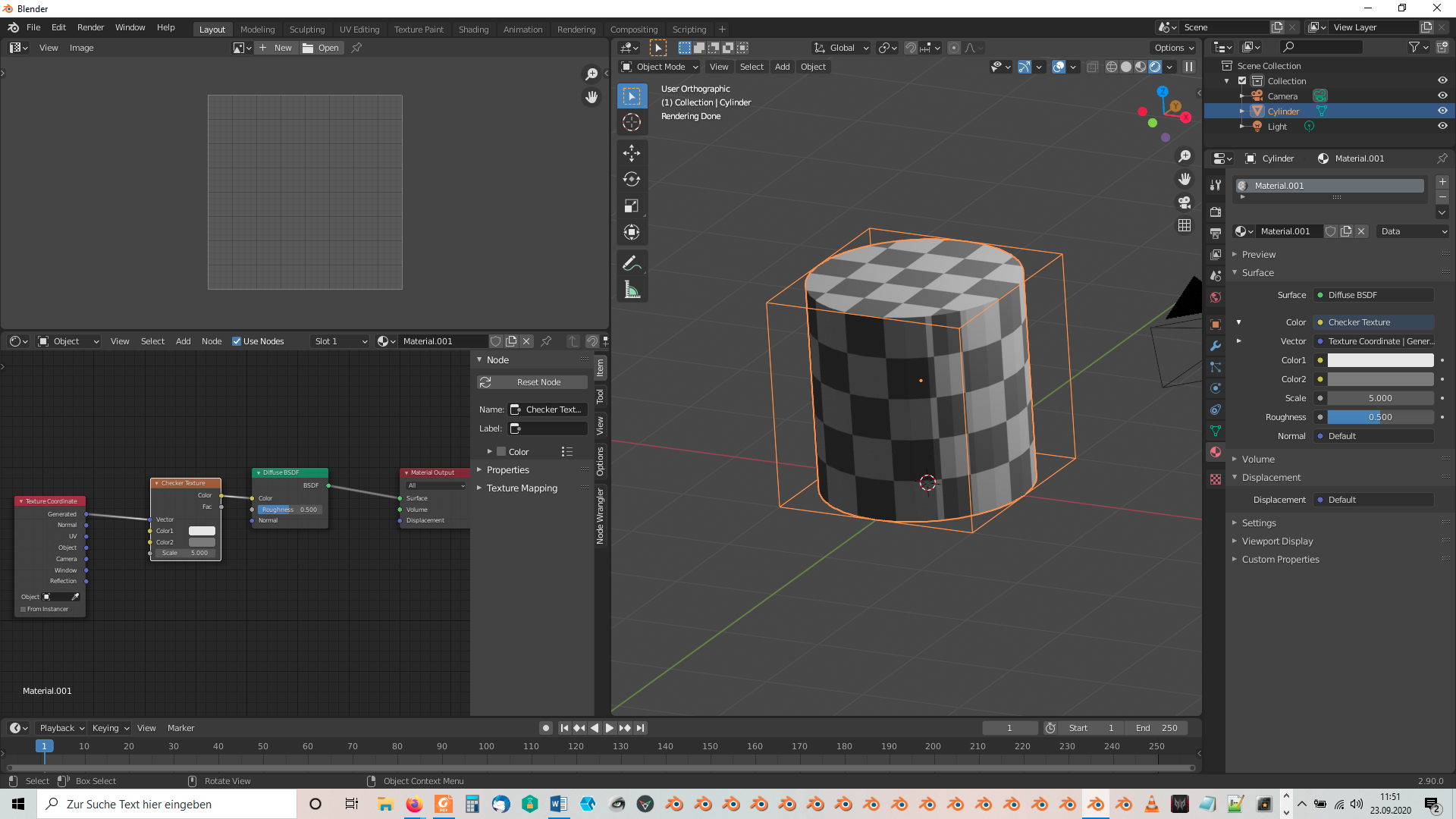Hide Cylinder via its outliner eye icon
This screenshot has height=819, width=1456.
click(1442, 111)
